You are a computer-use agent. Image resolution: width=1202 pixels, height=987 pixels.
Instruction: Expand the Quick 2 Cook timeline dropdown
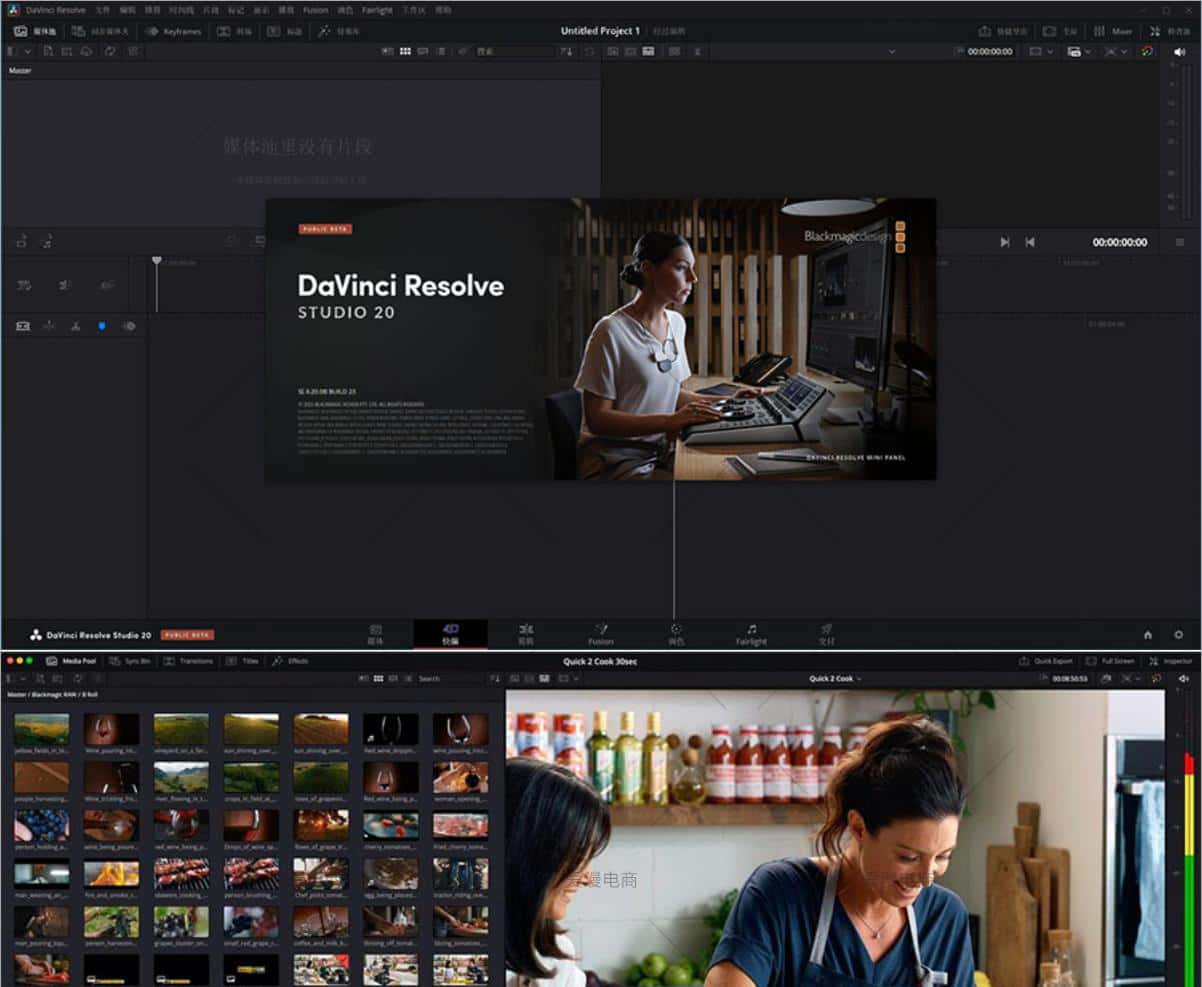coord(835,678)
